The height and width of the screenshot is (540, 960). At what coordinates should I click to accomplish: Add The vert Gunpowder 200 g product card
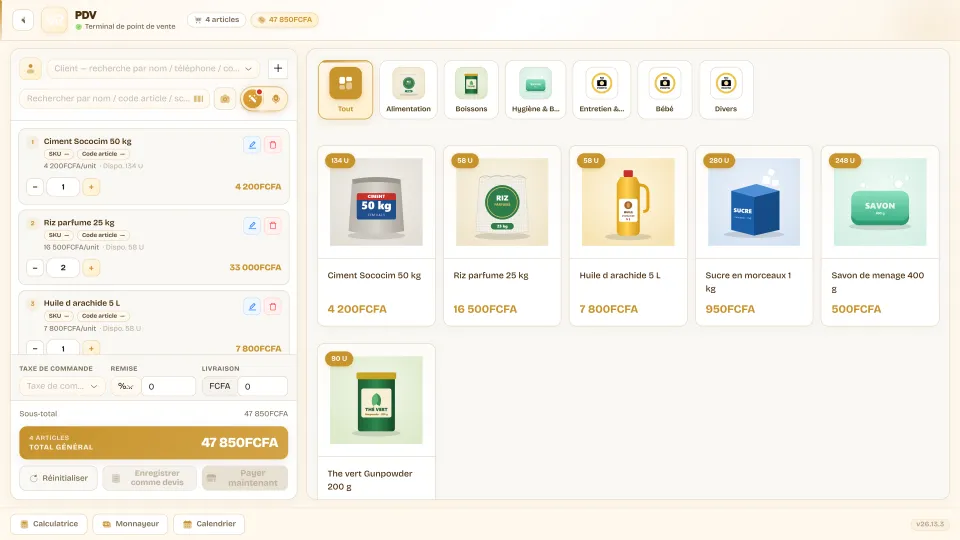coord(377,421)
